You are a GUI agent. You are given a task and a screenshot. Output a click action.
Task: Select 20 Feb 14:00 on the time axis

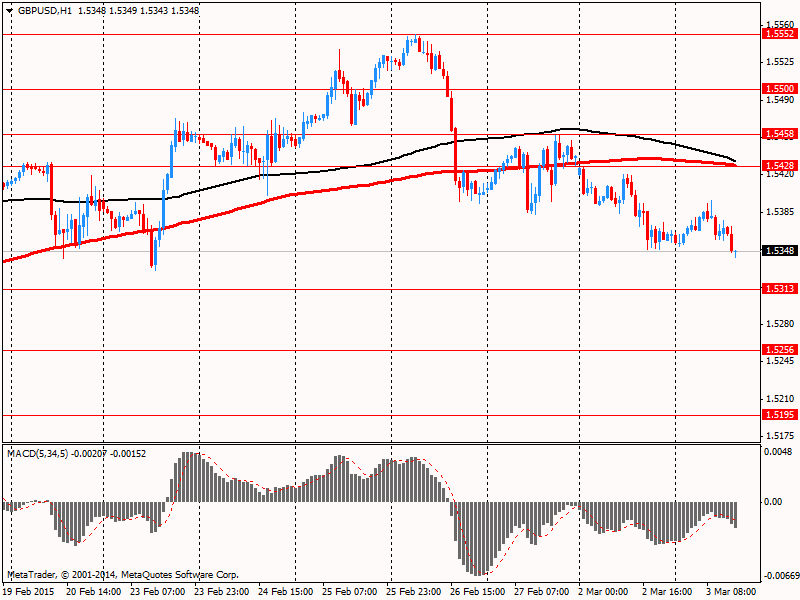tap(94, 592)
